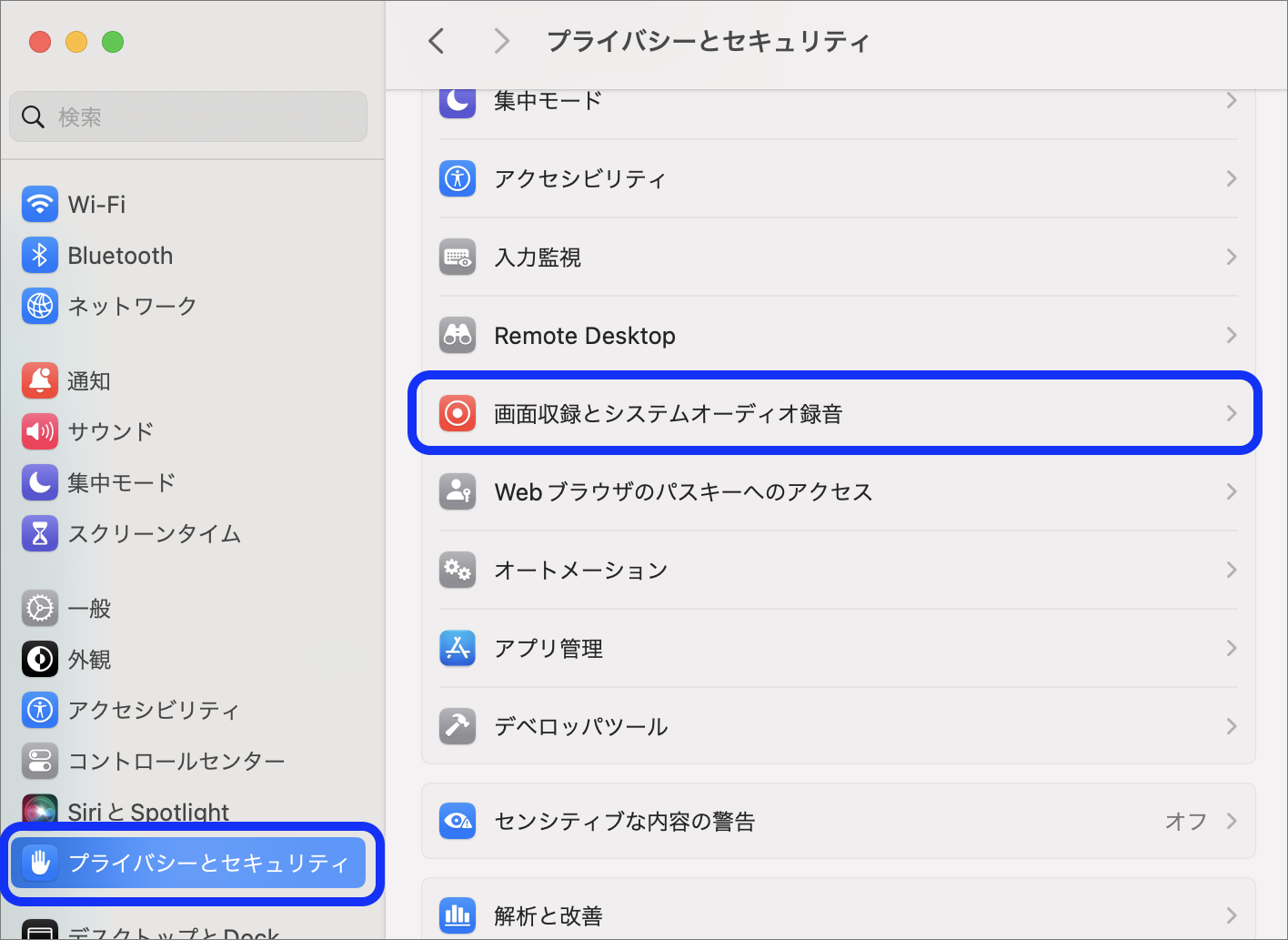The height and width of the screenshot is (940, 1288).
Task: Click the main pane アクセシビリティ icon
Action: tap(458, 178)
